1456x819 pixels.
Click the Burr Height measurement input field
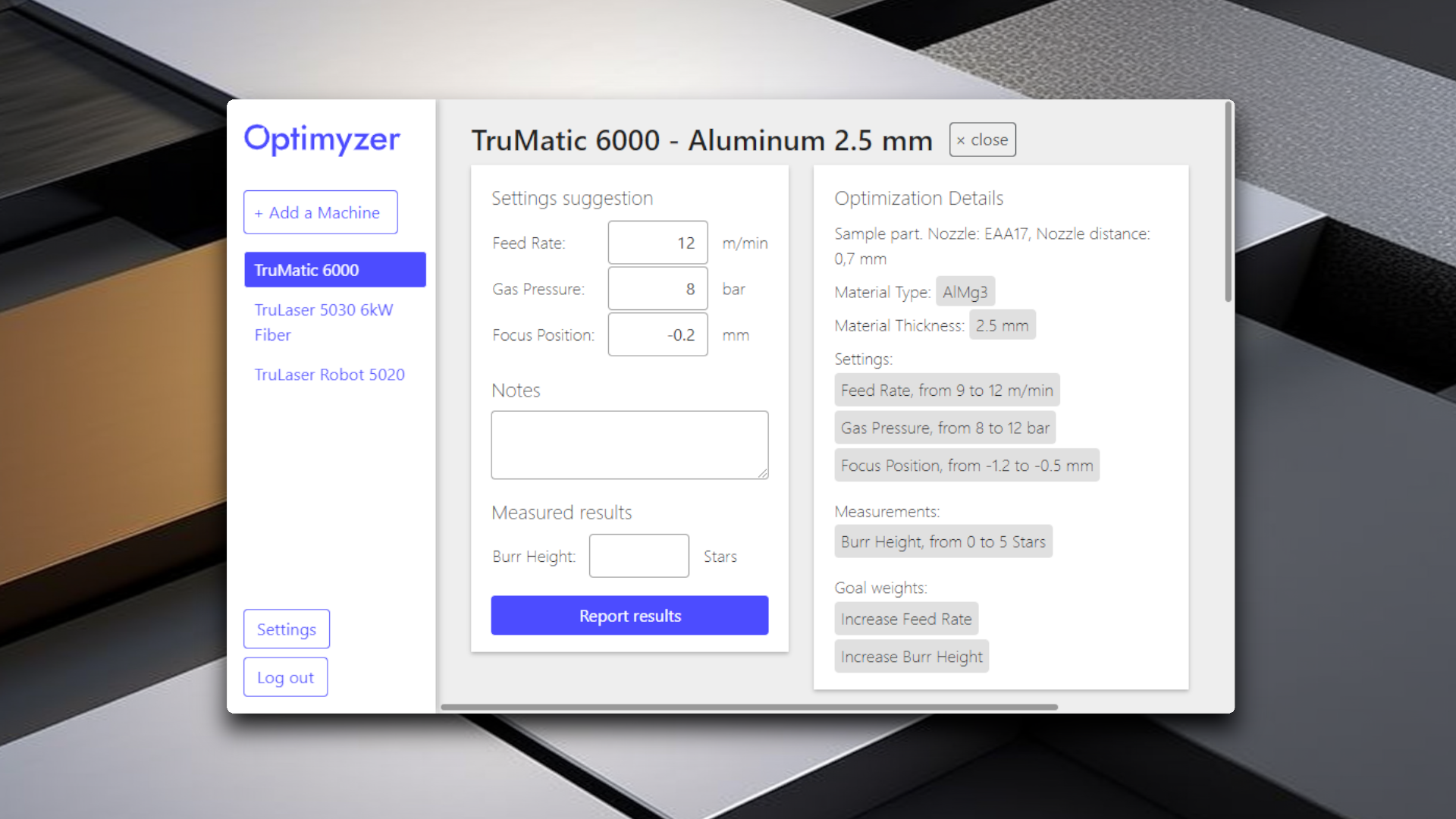point(638,556)
